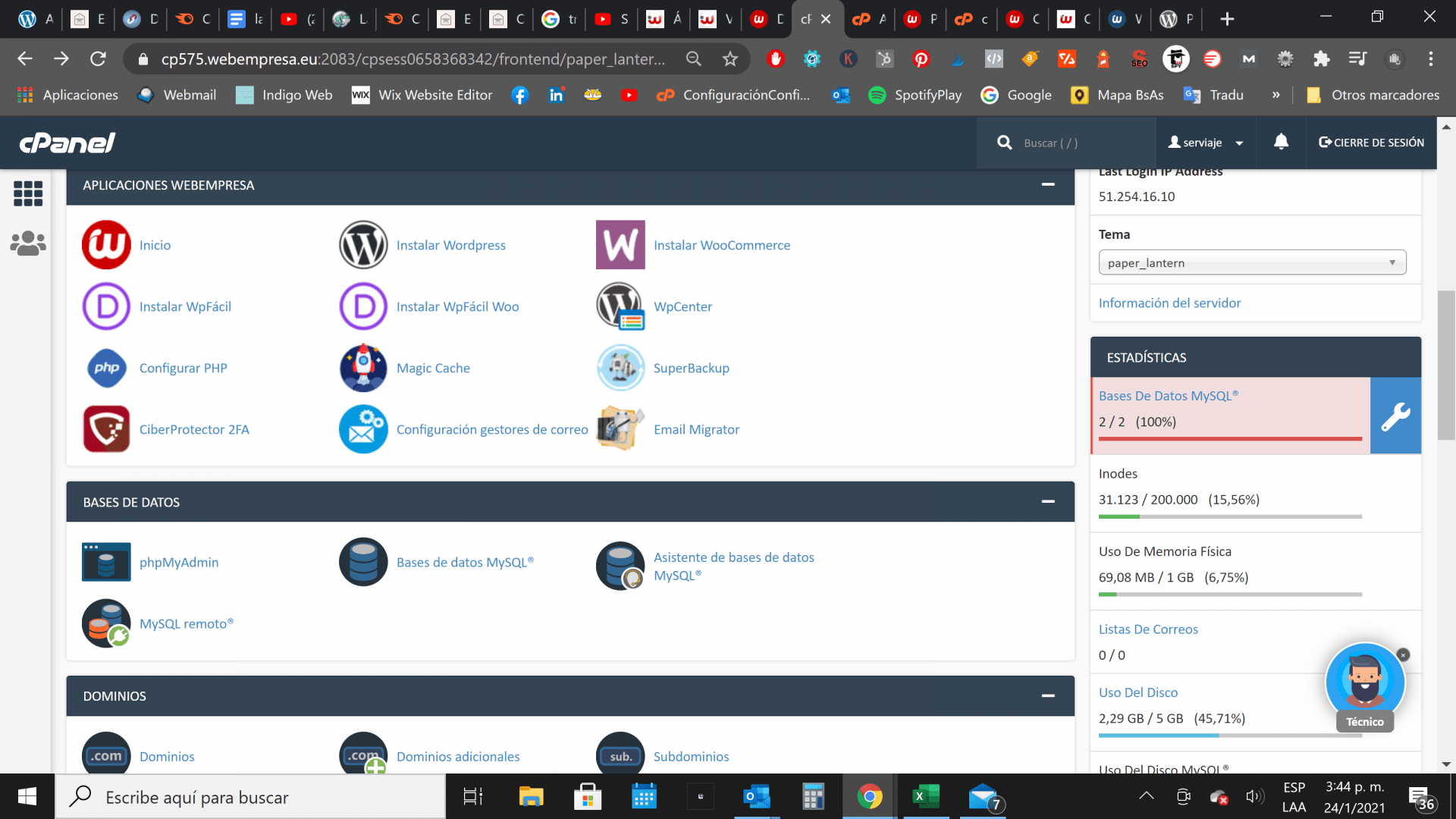
Task: Open the Bases de datos MySQL icon
Action: [x=363, y=562]
